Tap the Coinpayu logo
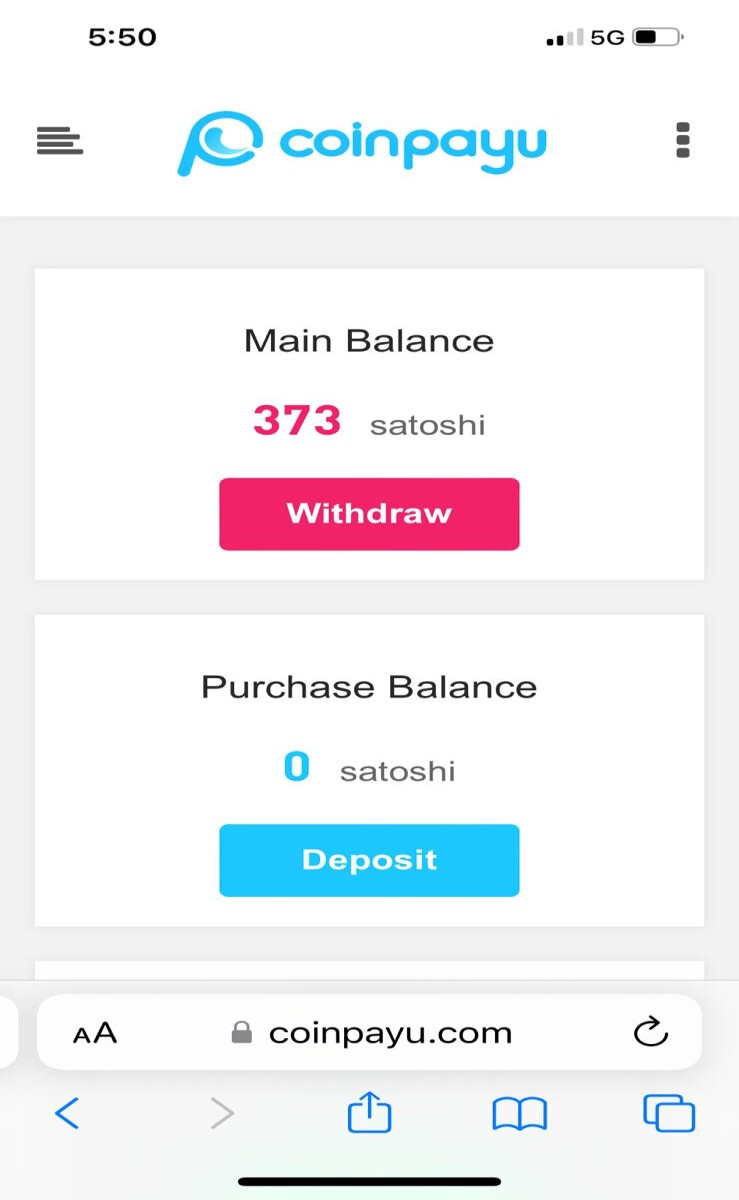This screenshot has height=1200, width=739. coord(362,143)
